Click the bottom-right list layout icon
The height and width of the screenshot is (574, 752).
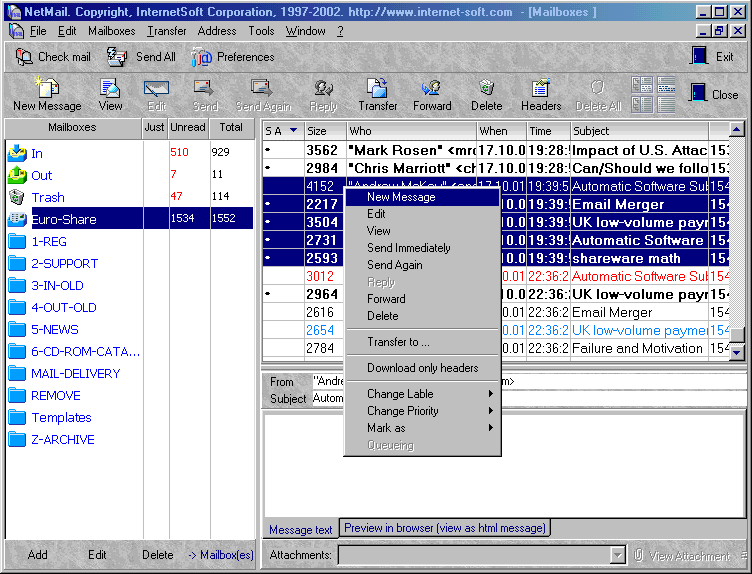click(666, 105)
